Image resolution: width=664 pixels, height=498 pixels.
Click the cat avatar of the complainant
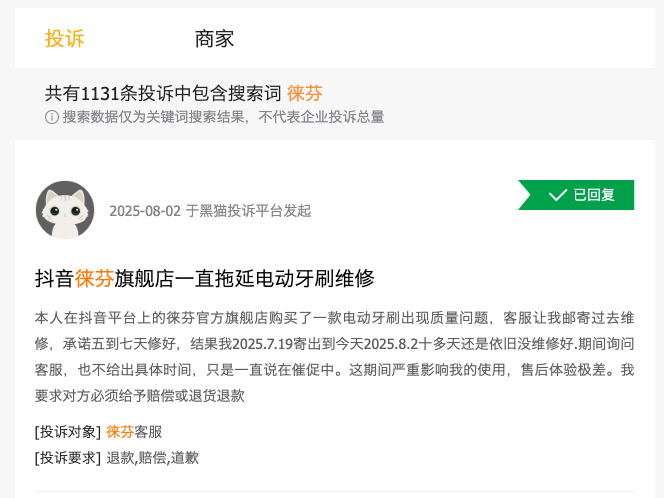[x=65, y=210]
